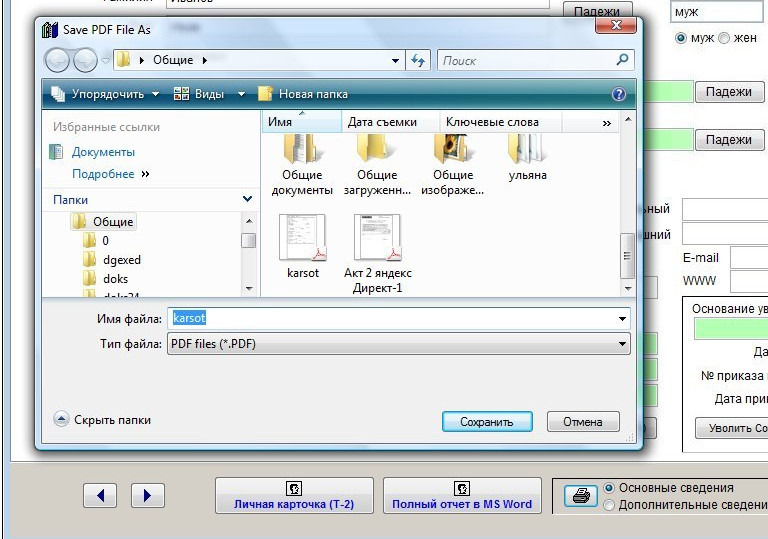Click the Forward navigation arrow in save dialog
Image resolution: width=768 pixels, height=539 pixels.
[x=85, y=60]
